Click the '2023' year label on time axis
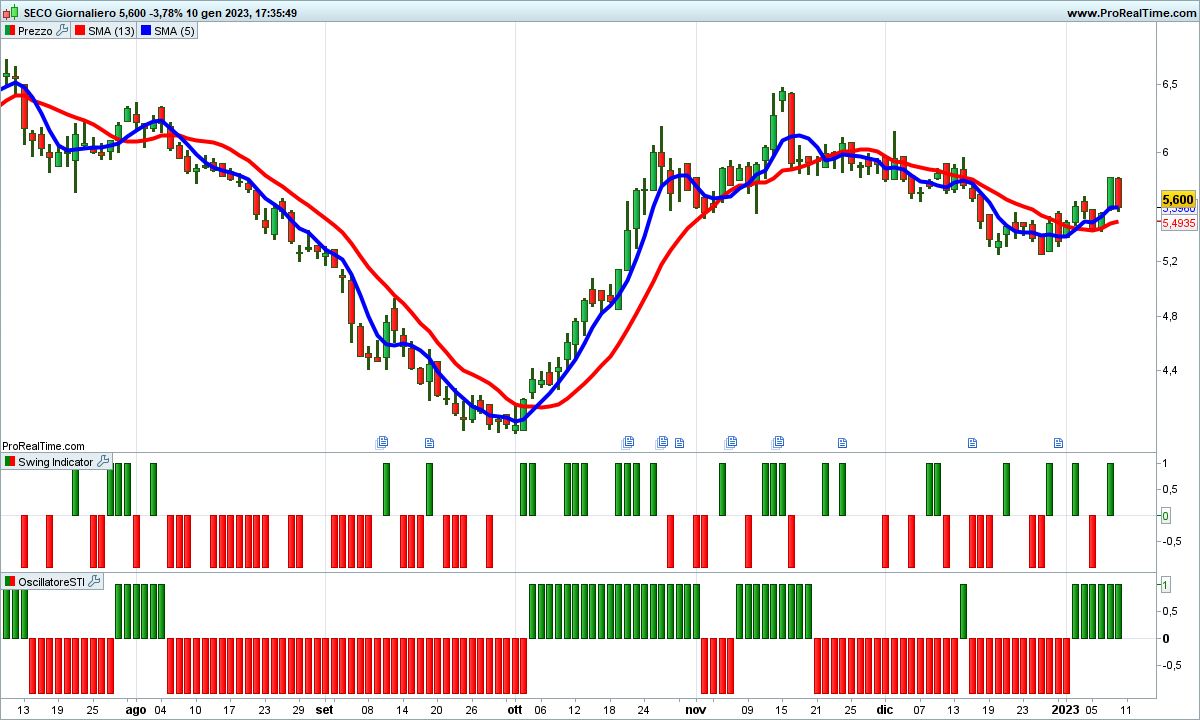The image size is (1200, 720). [x=1065, y=709]
